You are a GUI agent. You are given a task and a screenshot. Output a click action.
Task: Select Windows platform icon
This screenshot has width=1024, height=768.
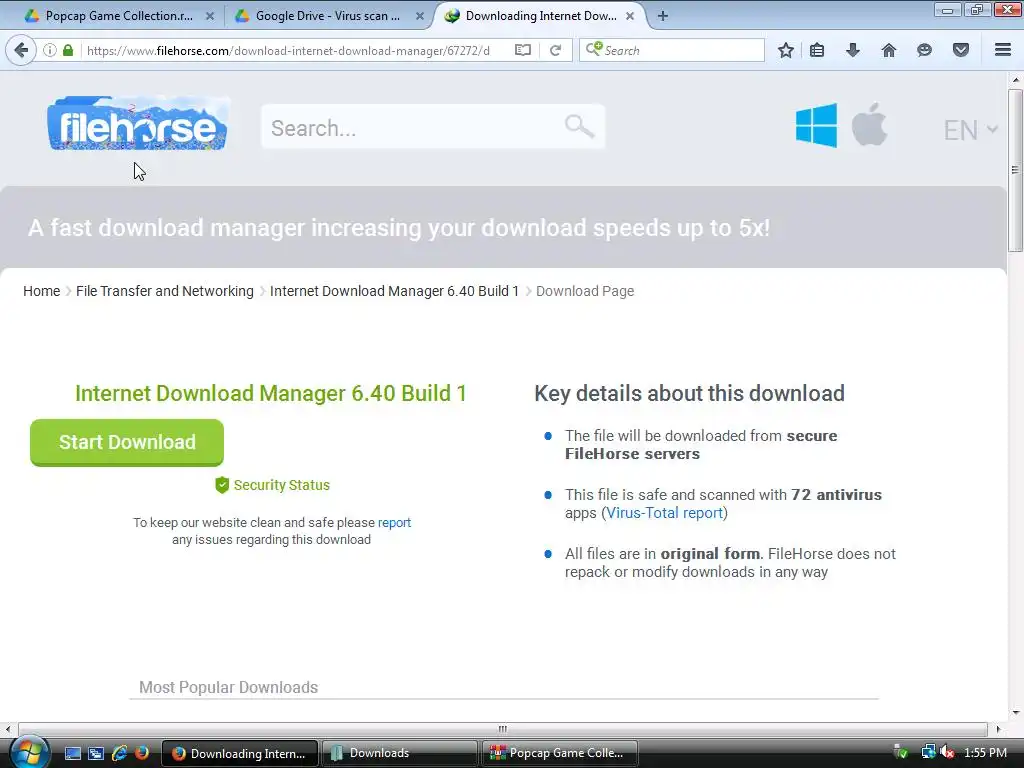(x=816, y=125)
